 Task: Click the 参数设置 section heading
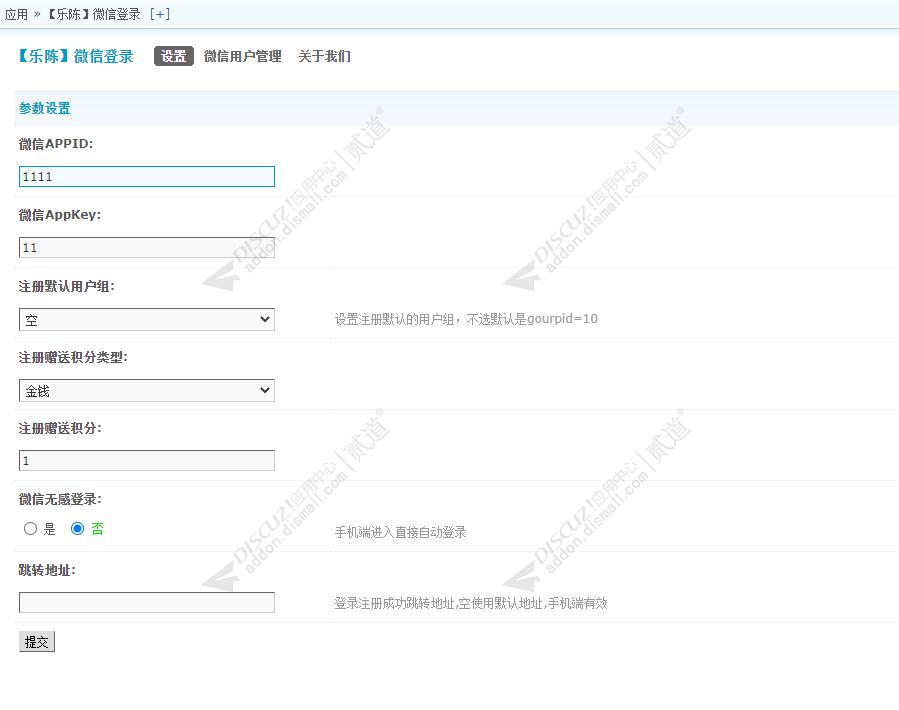(45, 108)
